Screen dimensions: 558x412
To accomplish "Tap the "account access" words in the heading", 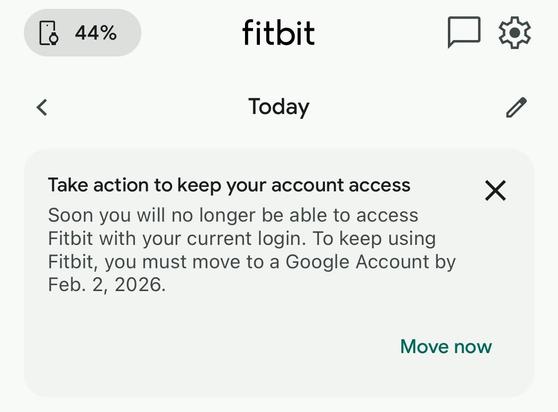I will click(341, 185).
